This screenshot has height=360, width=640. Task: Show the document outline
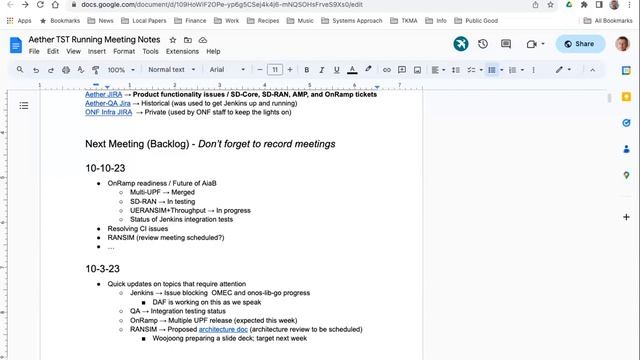tap(24, 106)
